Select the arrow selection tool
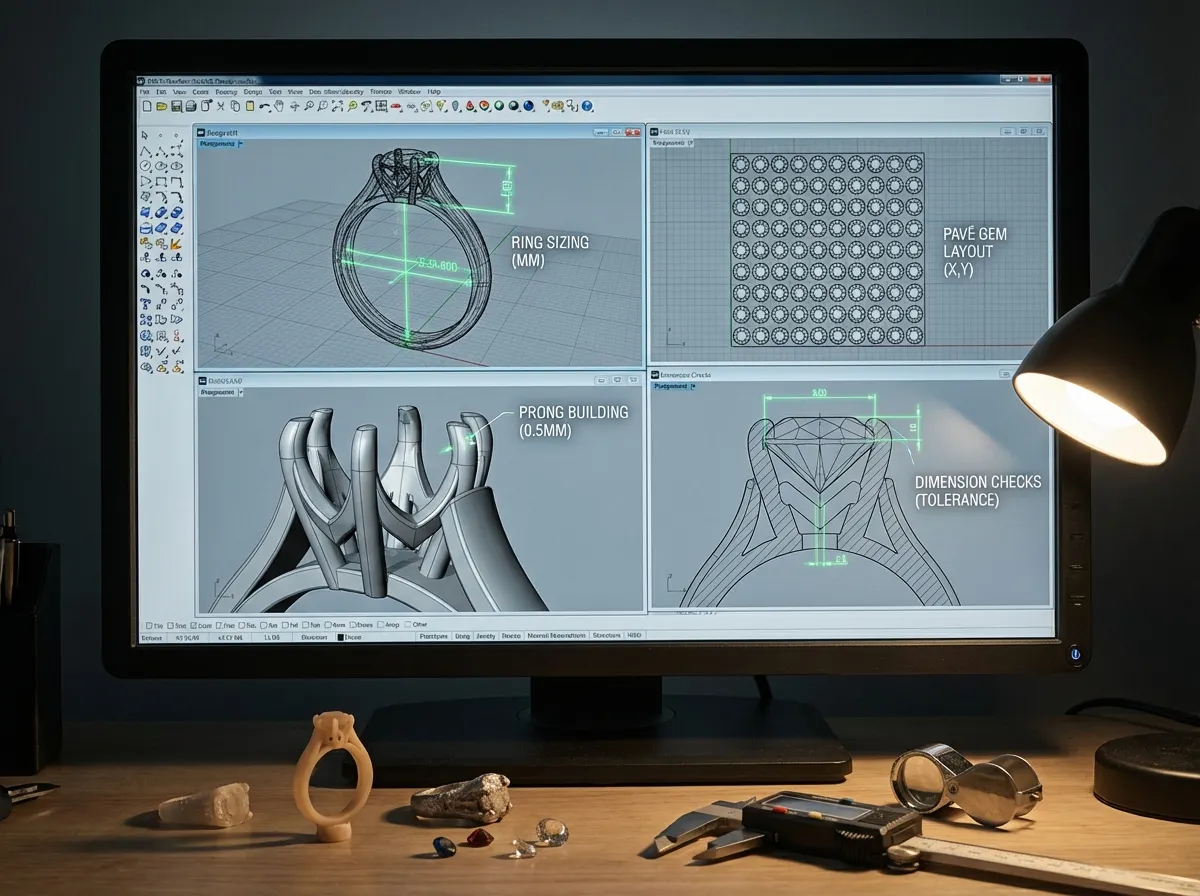The height and width of the screenshot is (896, 1200). [x=144, y=135]
